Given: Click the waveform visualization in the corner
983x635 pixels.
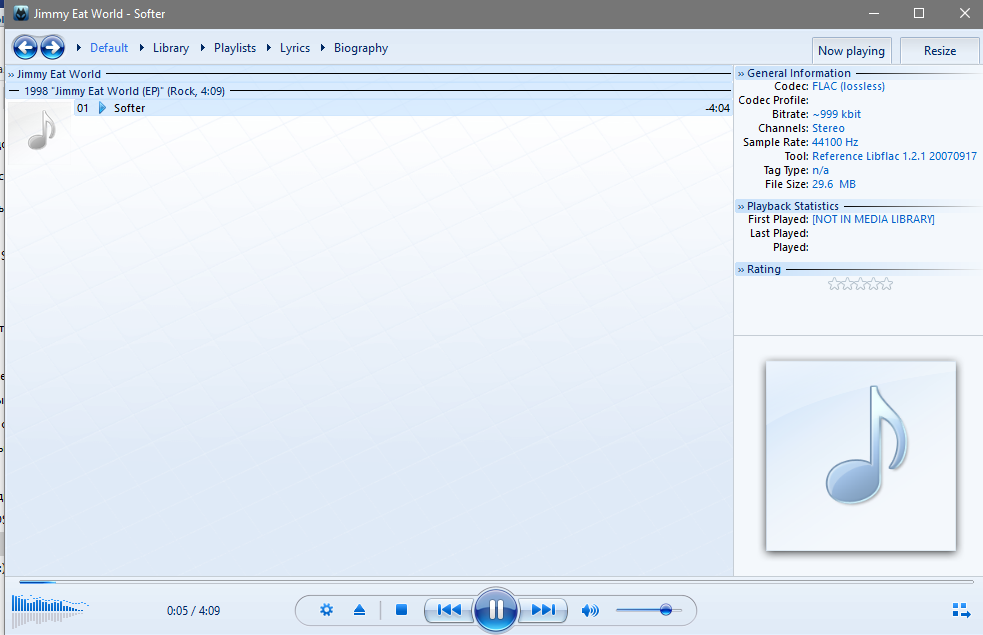Looking at the screenshot, I should point(50,609).
